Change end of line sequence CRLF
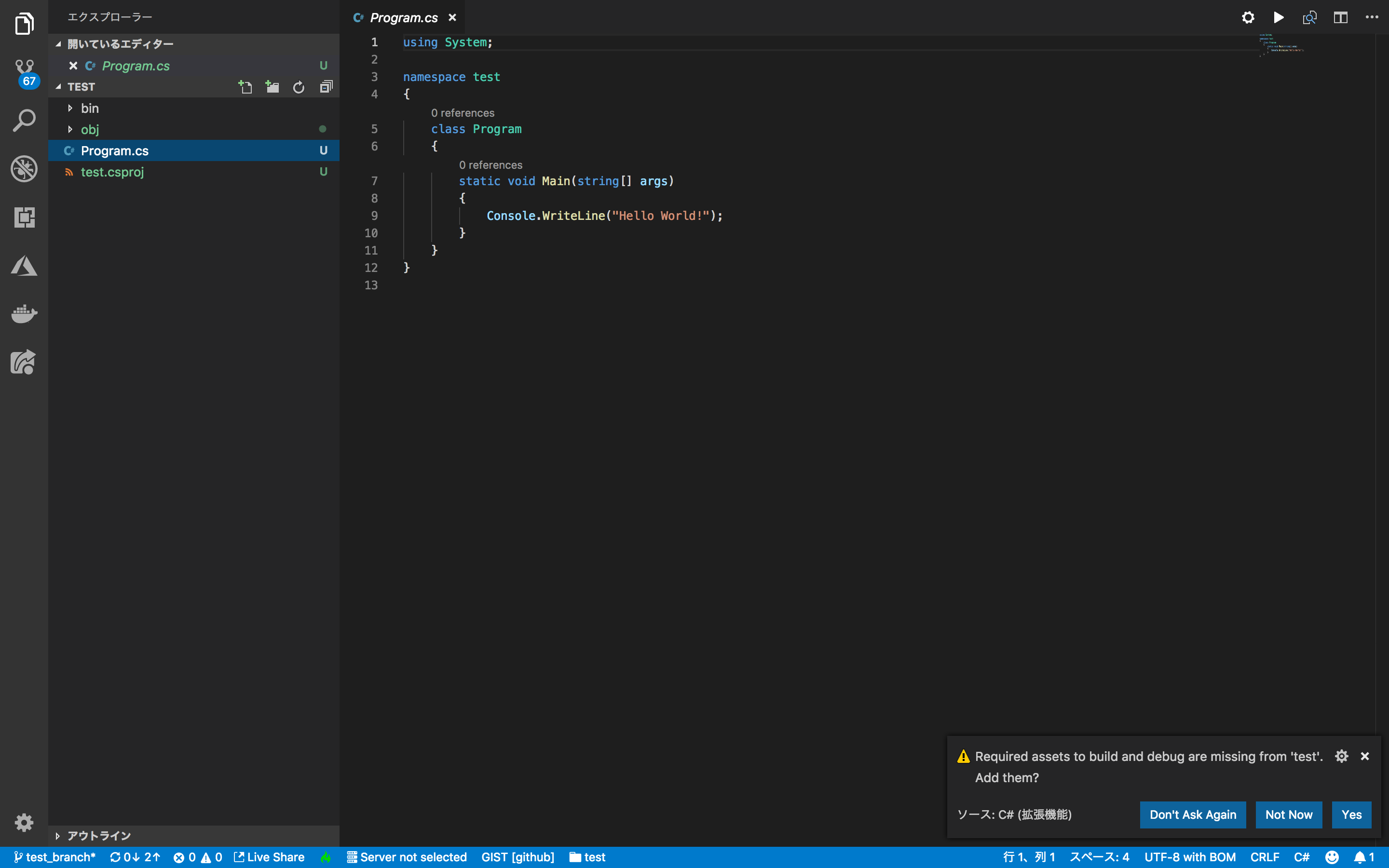This screenshot has height=868, width=1389. pyautogui.click(x=1265, y=857)
